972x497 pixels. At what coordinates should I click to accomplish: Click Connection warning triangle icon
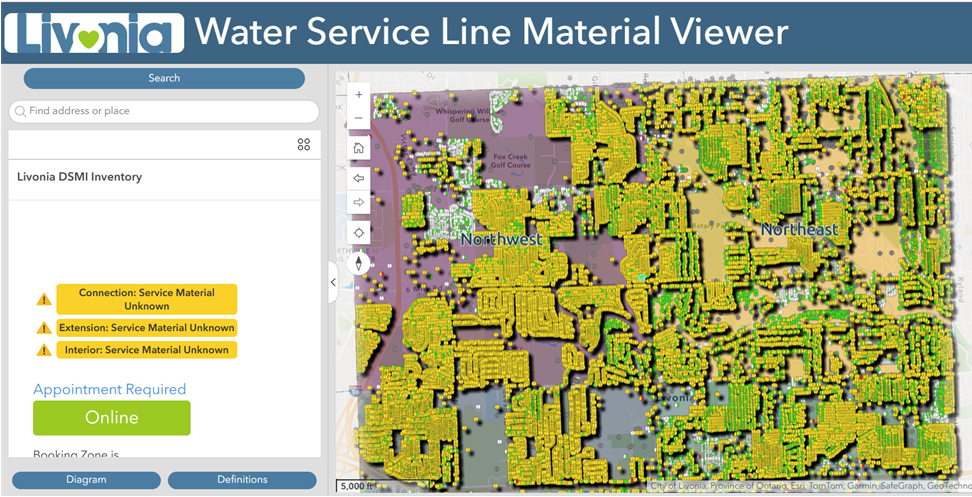coord(43,300)
